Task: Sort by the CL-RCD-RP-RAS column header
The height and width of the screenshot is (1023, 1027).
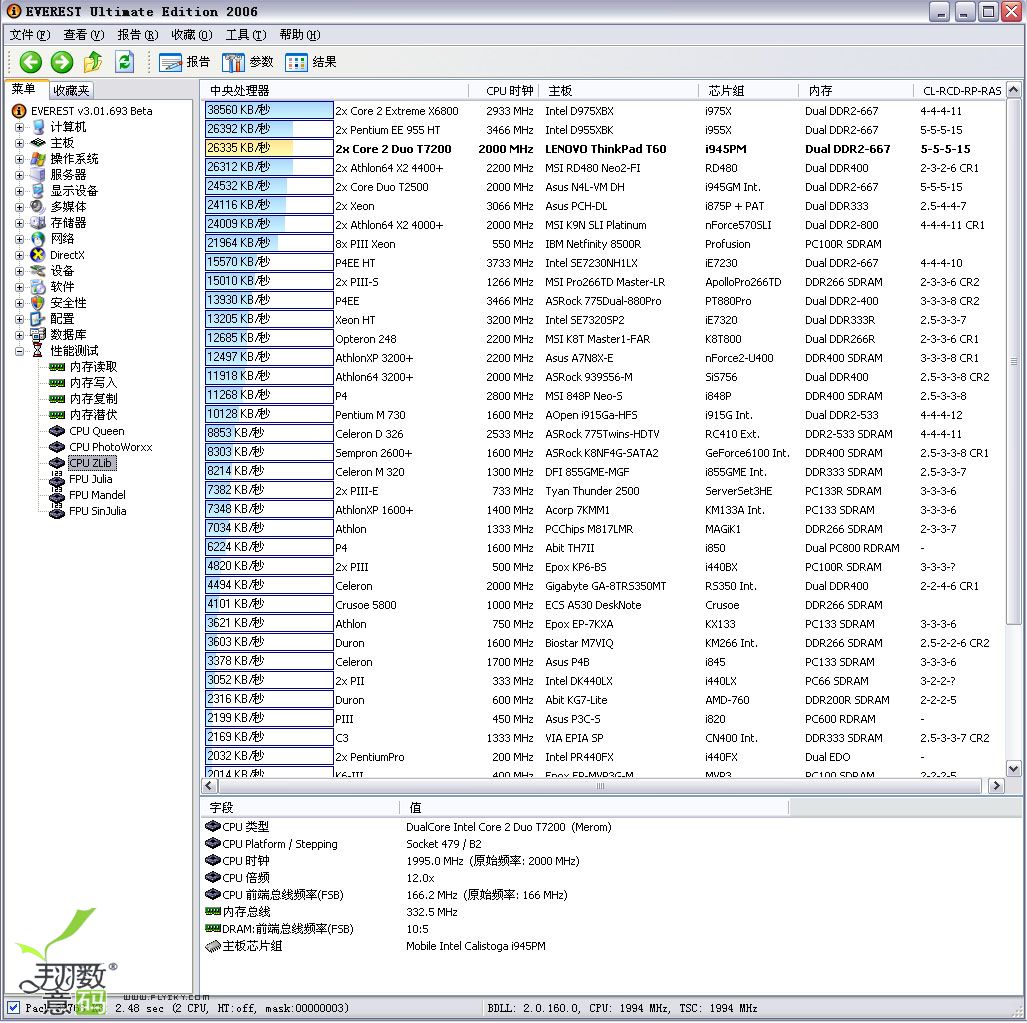Action: [960, 91]
